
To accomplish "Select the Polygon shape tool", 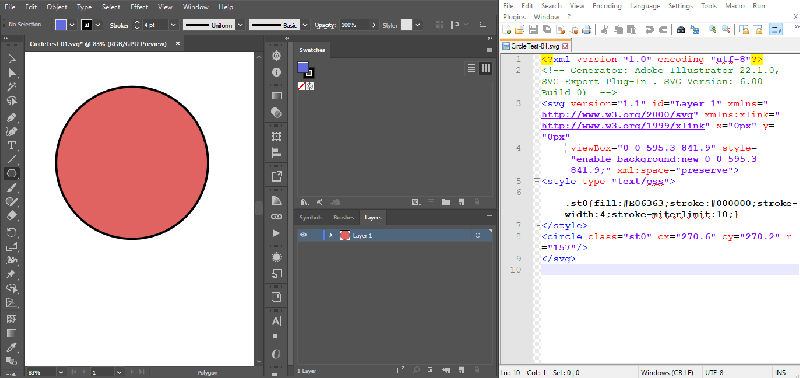I will (x=11, y=173).
